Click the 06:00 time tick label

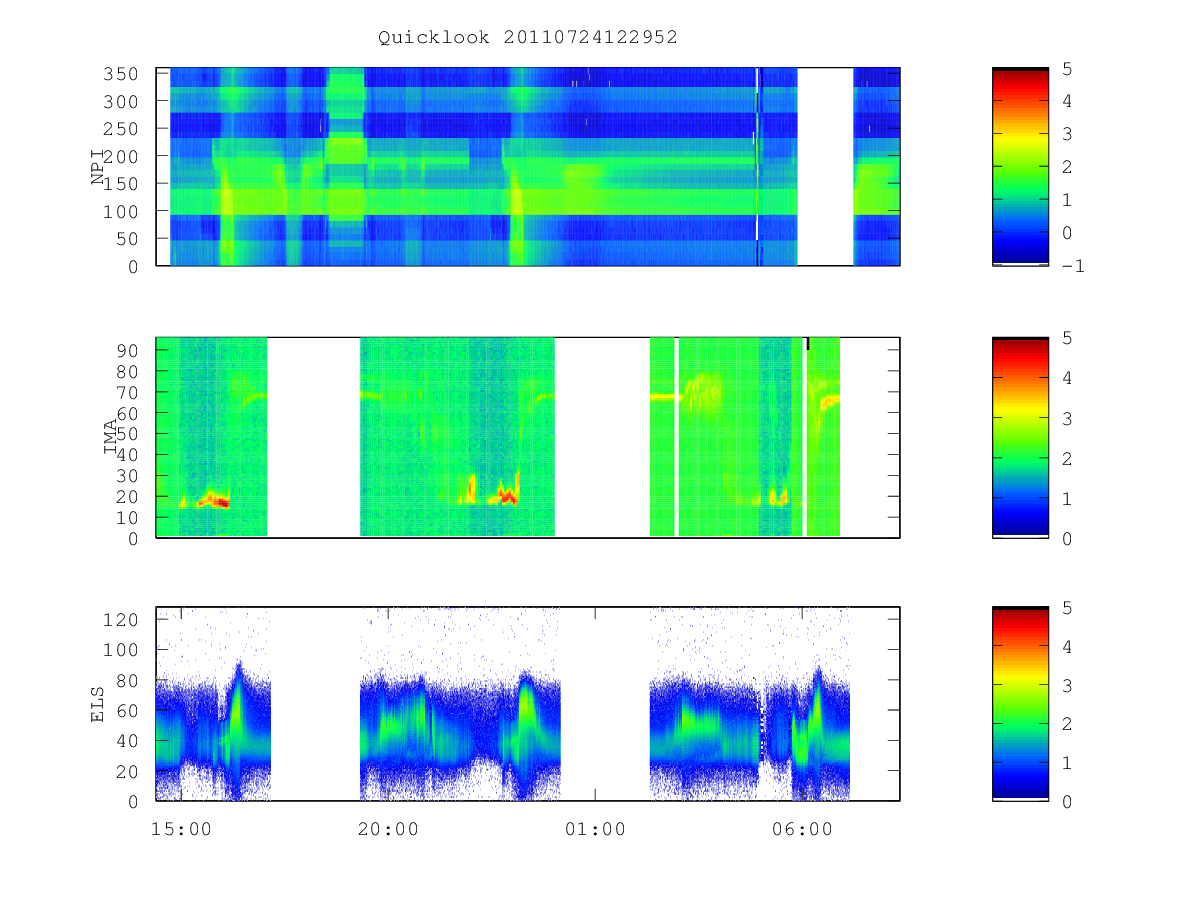(802, 829)
